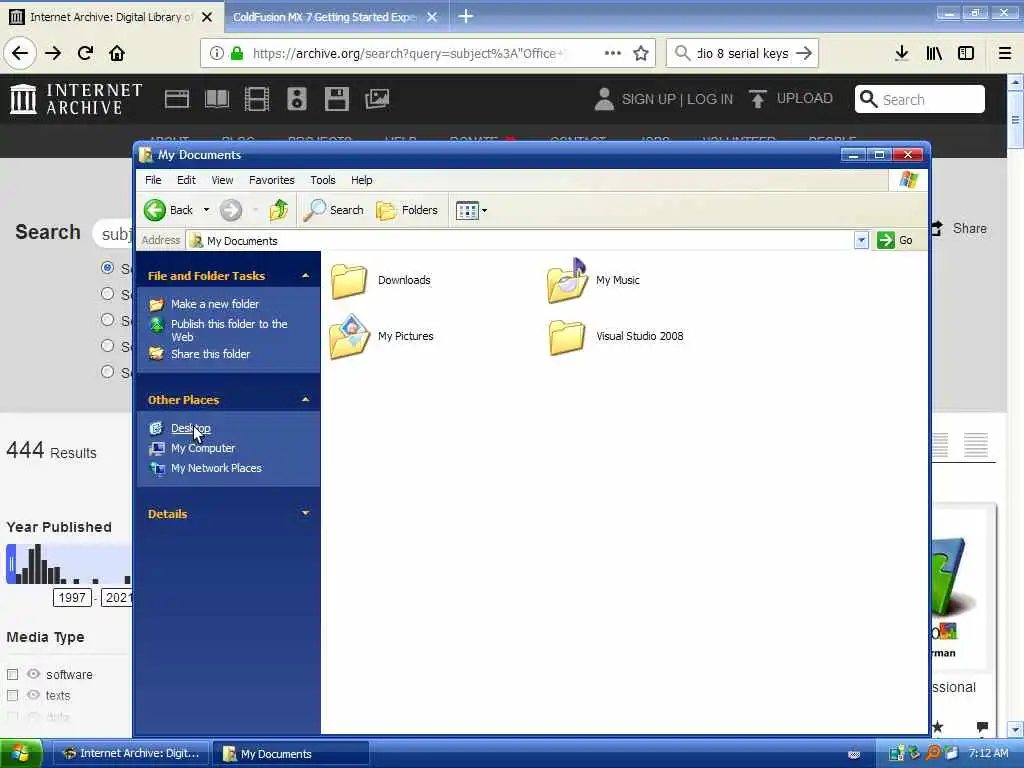Screen dimensions: 1024x768
Task: Go back in My Documents Explorer
Action: click(168, 210)
